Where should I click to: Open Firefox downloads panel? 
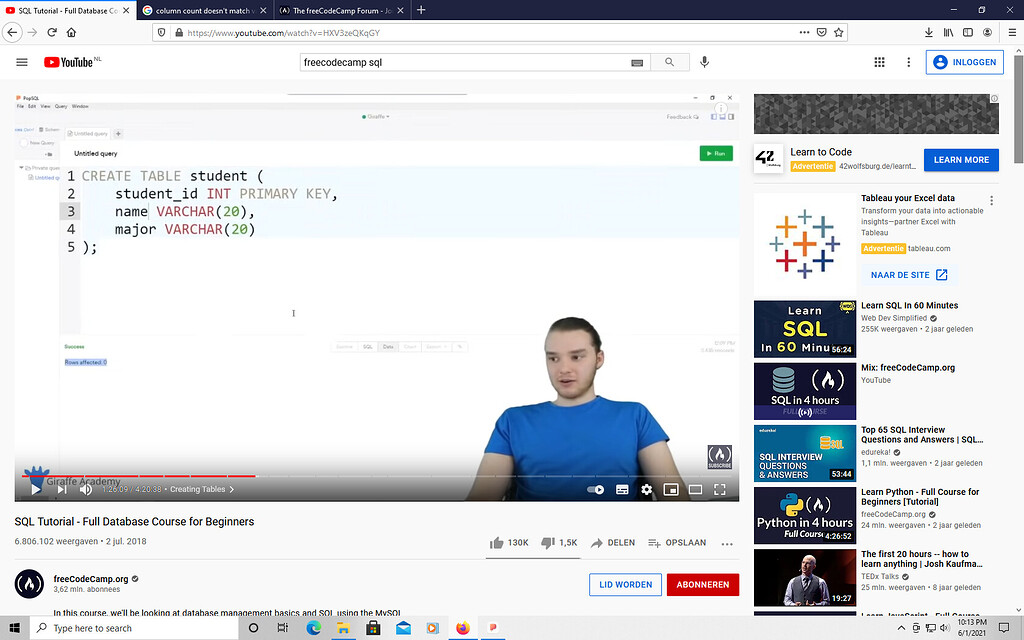(929, 33)
